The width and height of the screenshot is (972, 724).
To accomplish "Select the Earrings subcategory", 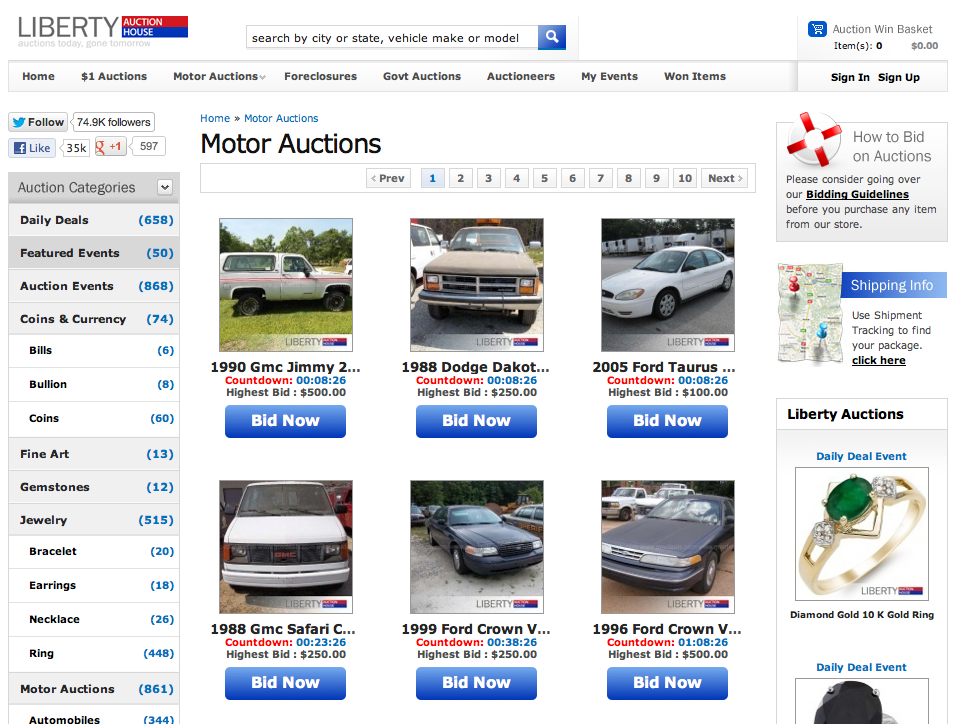I will click(94, 585).
